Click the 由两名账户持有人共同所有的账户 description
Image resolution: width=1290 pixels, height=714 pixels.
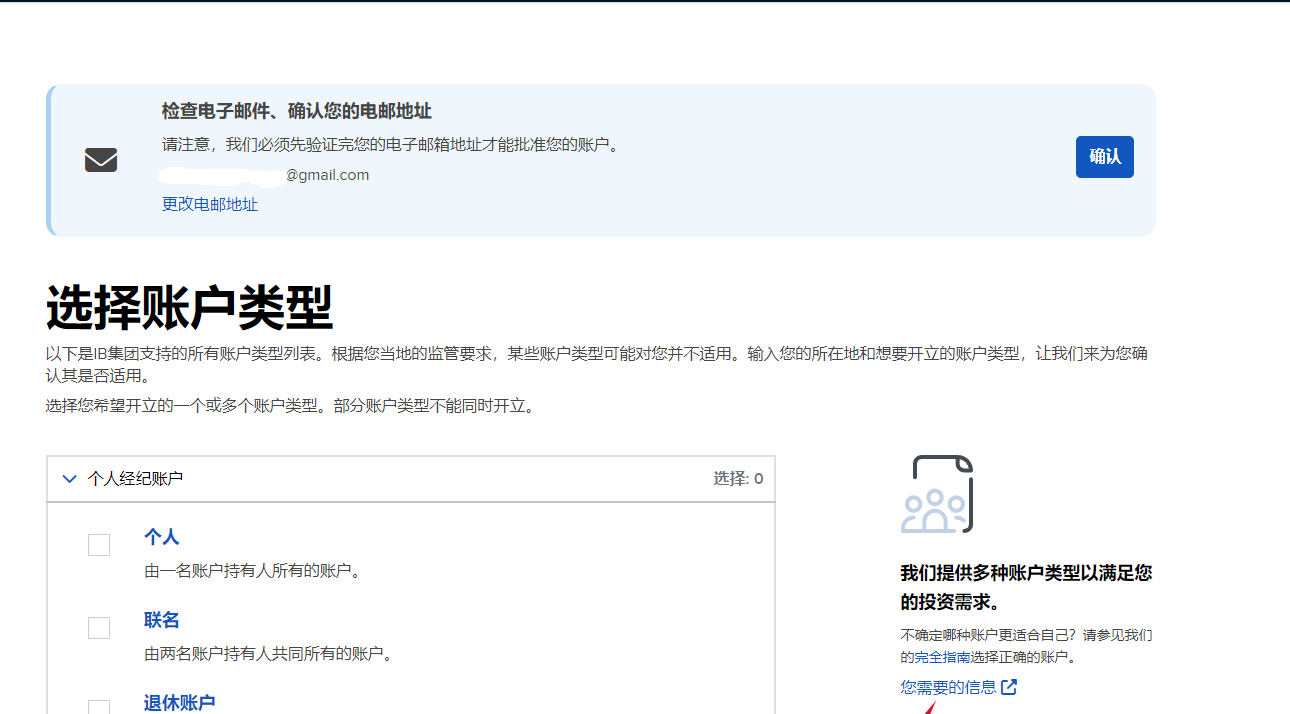click(267, 654)
